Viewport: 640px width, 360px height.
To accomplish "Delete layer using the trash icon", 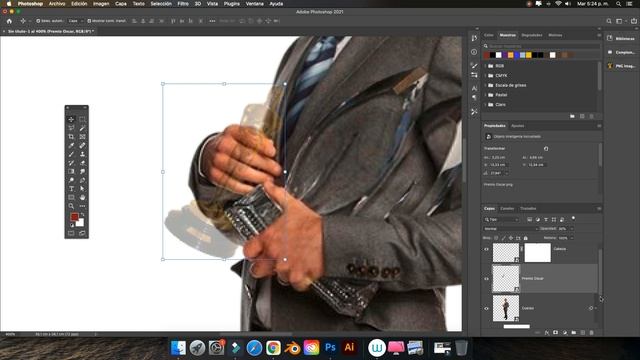I will [592, 333].
